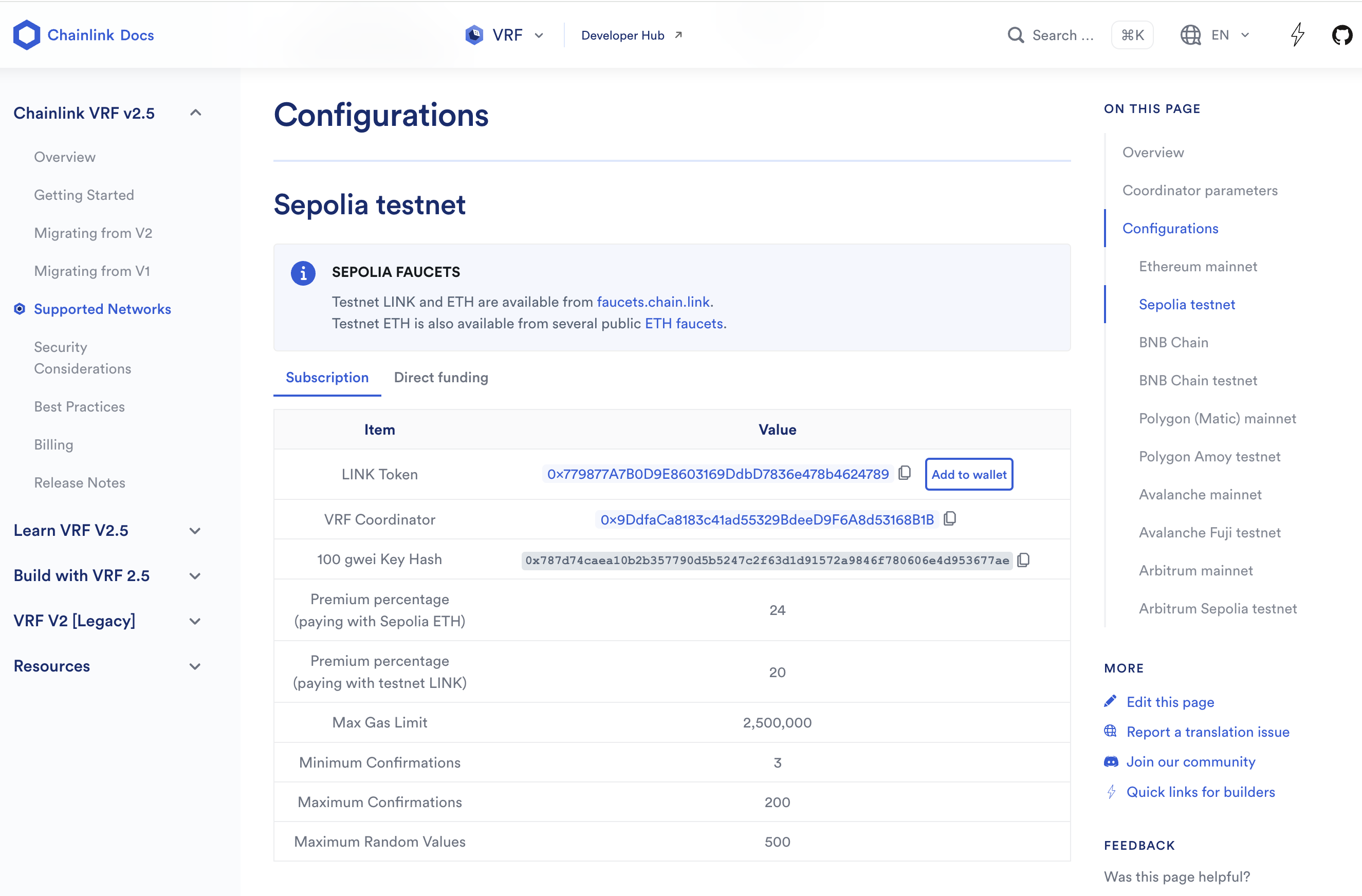Open Release Notes page
The image size is (1362, 896).
80,482
